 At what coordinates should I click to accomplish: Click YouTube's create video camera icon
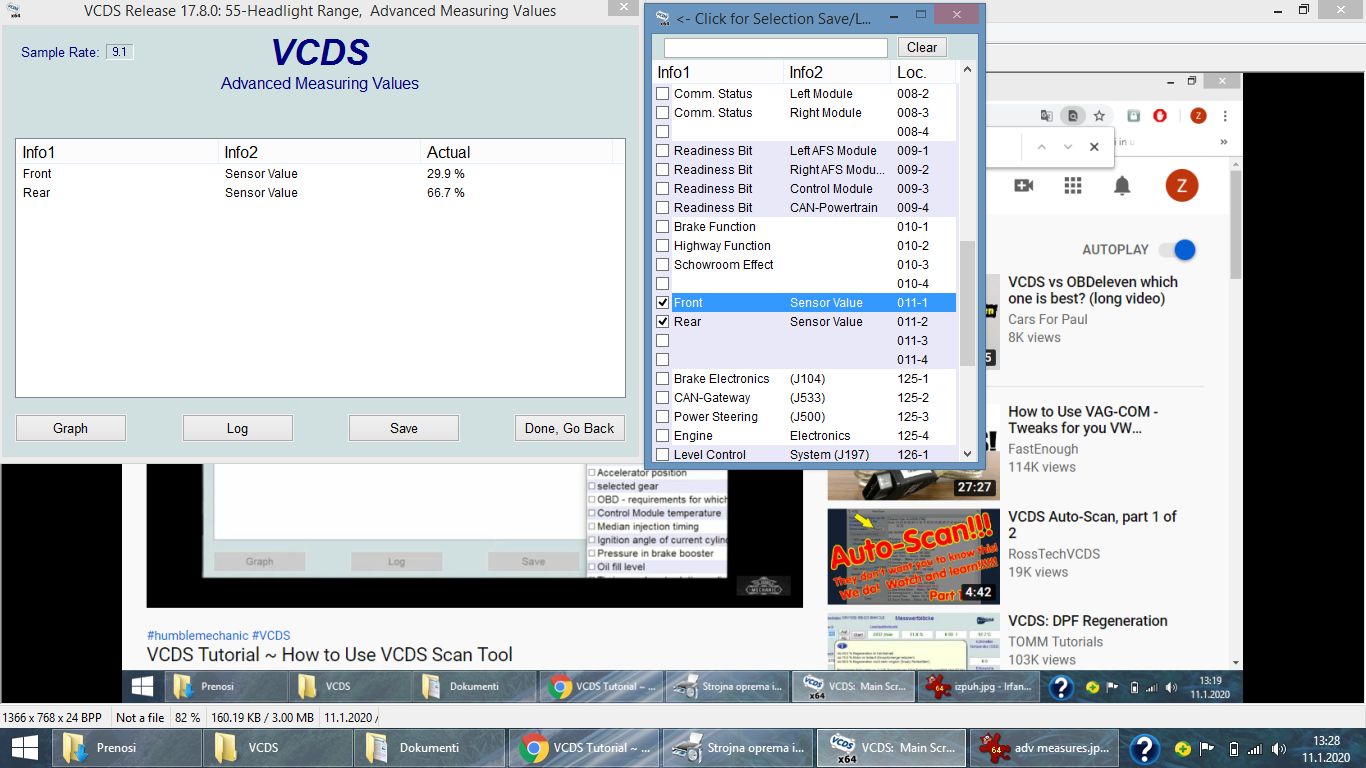(x=1023, y=185)
